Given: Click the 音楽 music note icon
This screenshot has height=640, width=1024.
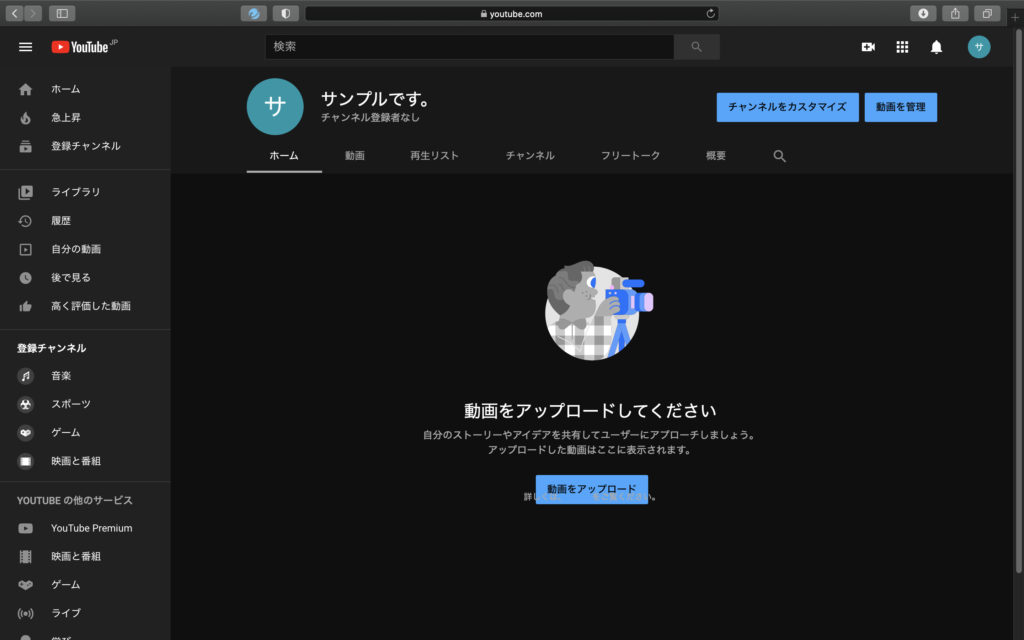Looking at the screenshot, I should click(x=25, y=376).
